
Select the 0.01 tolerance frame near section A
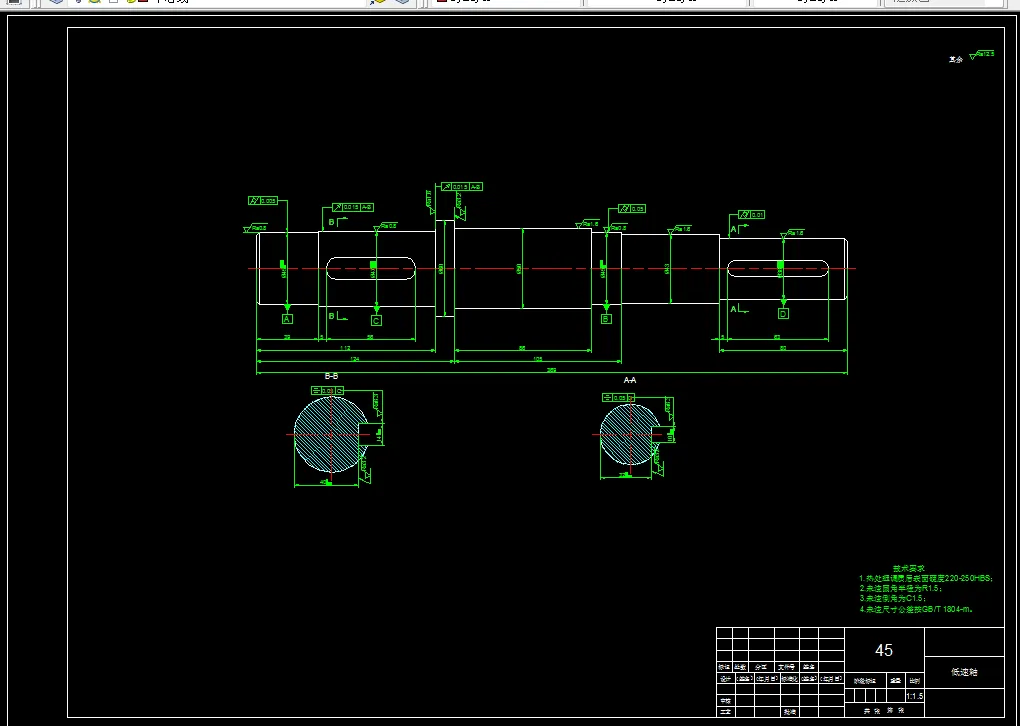click(x=751, y=215)
